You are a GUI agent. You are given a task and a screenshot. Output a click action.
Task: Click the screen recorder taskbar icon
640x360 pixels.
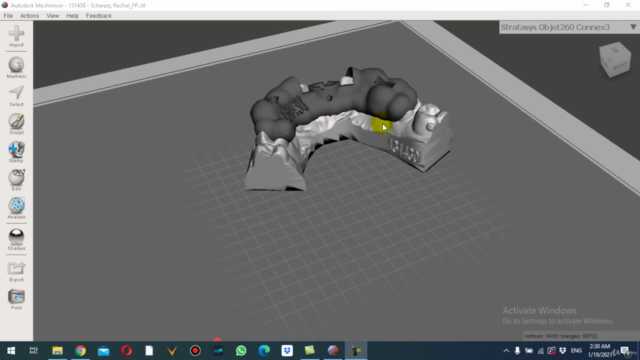(195, 351)
